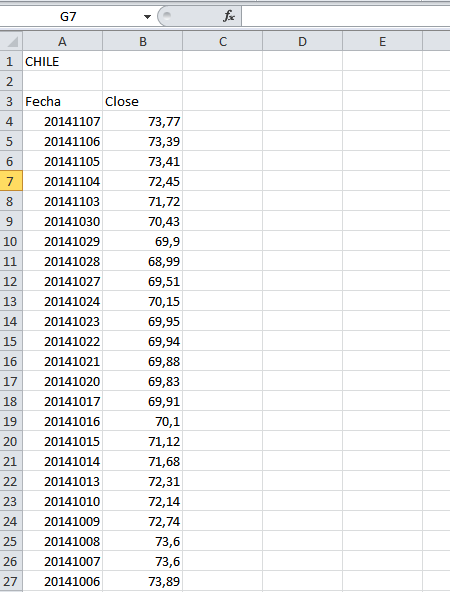
Task: Select cell with date 20141107
Action: point(63,122)
